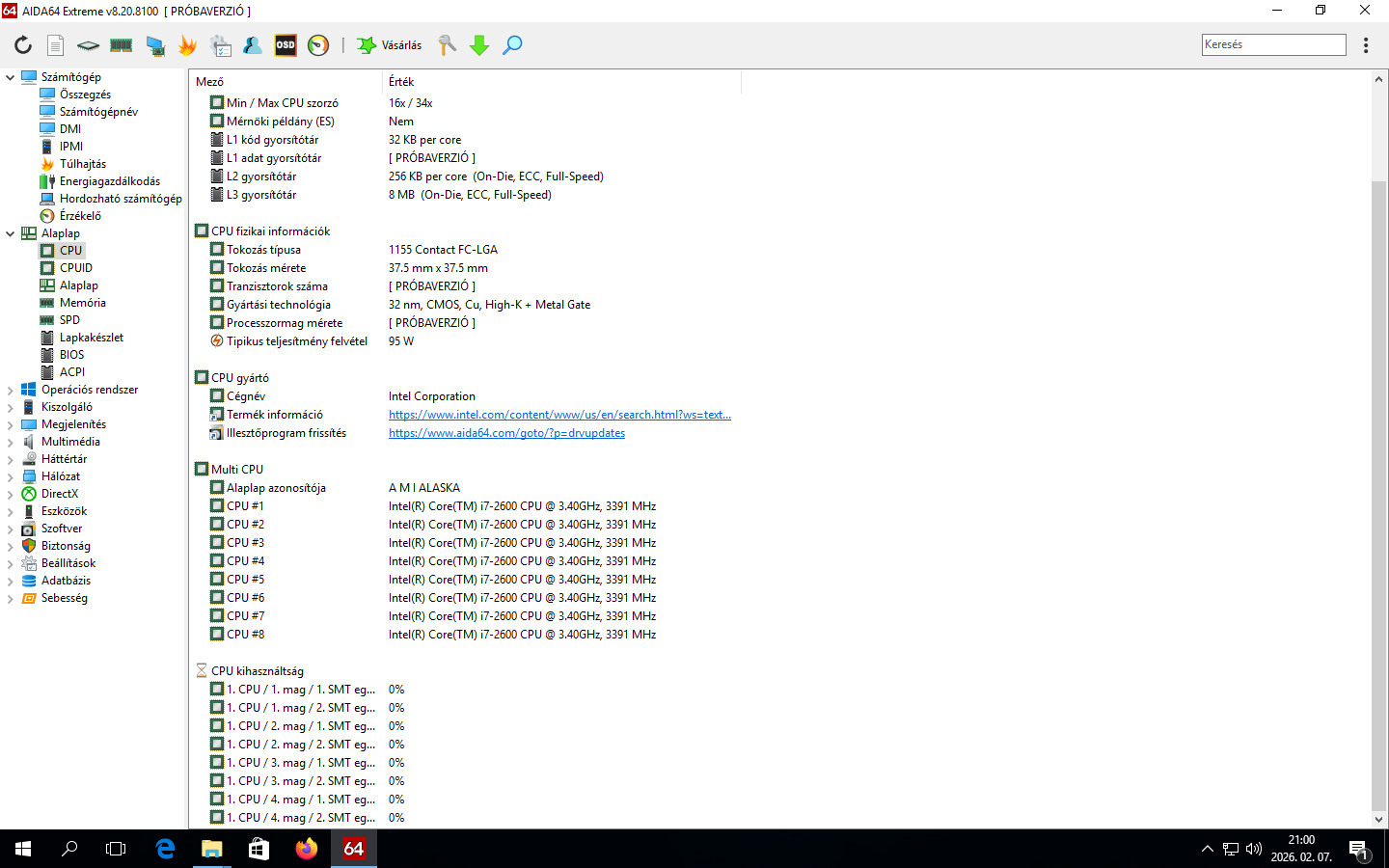This screenshot has width=1389, height=868.
Task: Open File Explorer from taskbar
Action: 212,849
